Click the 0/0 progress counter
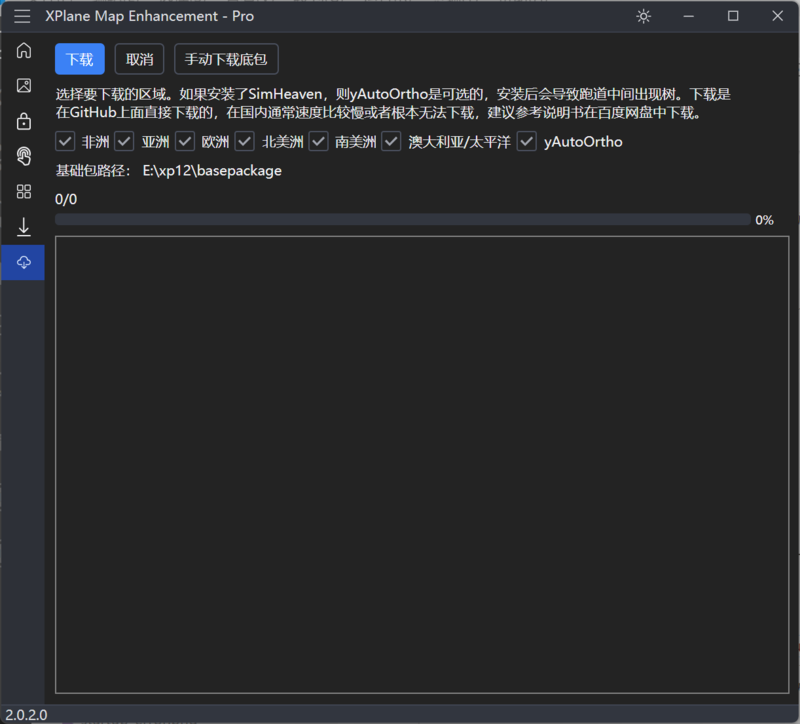800x724 pixels. pyautogui.click(x=66, y=199)
